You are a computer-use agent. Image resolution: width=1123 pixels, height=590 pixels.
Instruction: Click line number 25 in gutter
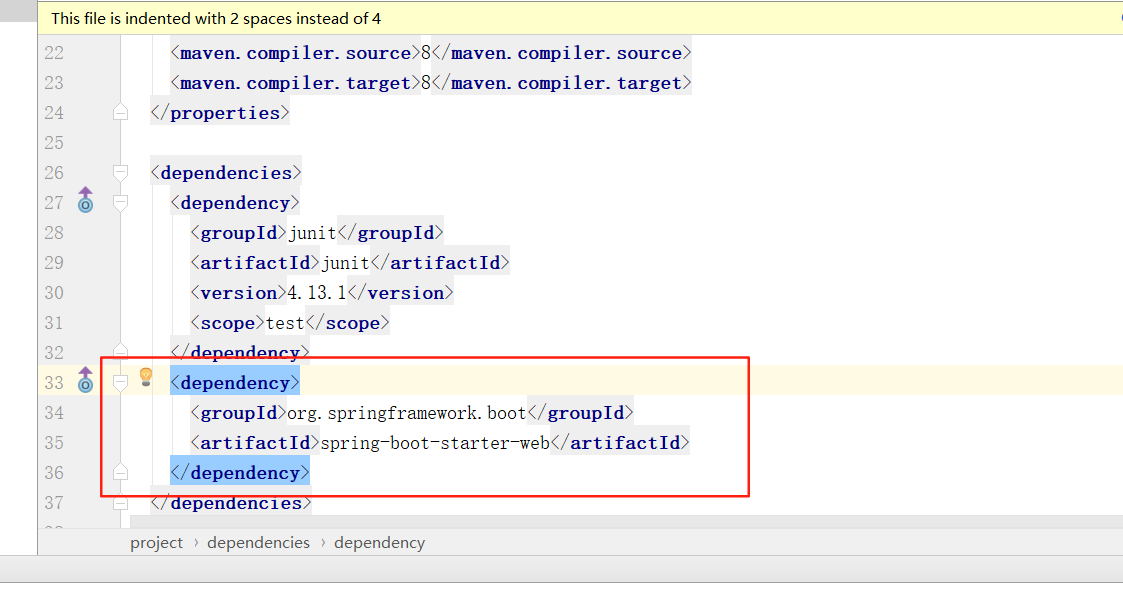pos(54,142)
